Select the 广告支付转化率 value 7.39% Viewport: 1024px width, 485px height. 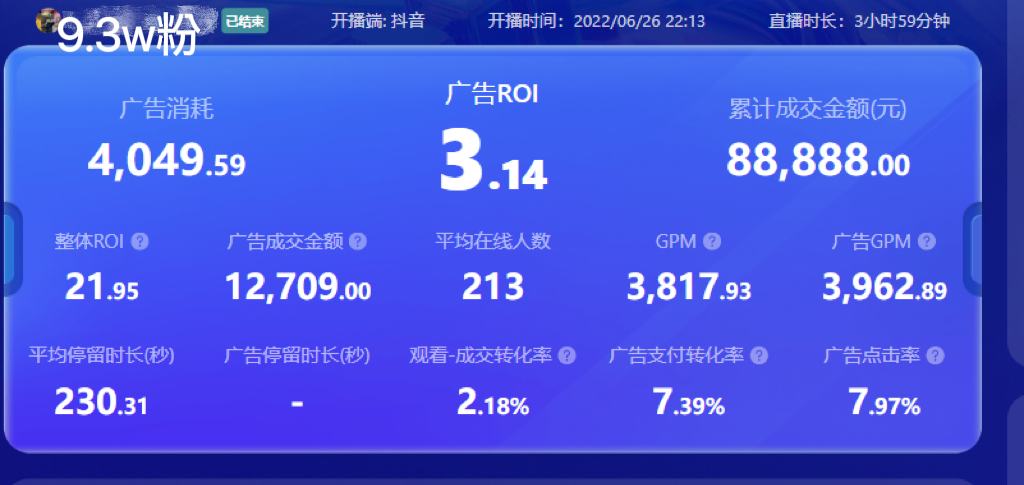tap(689, 402)
